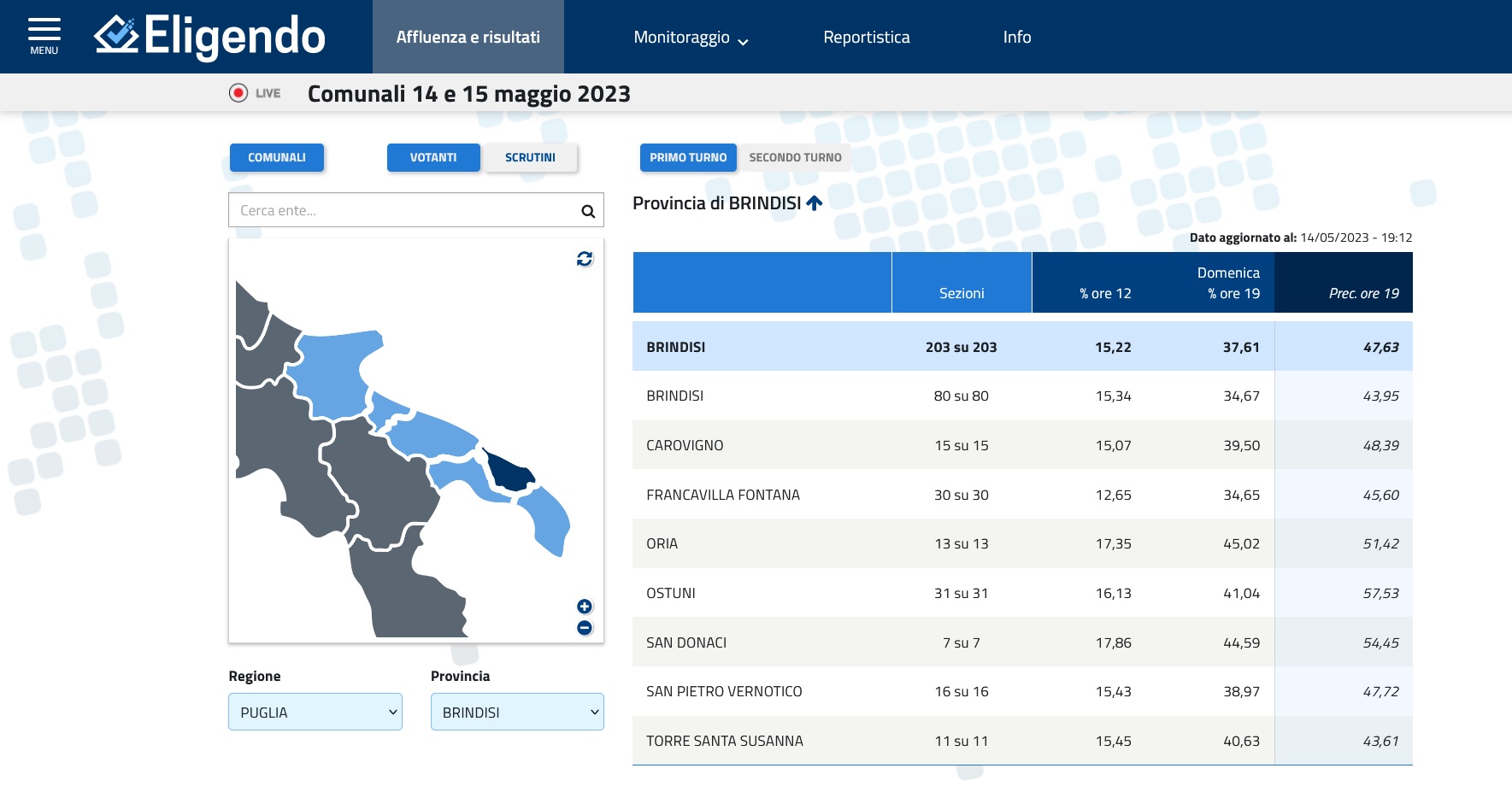Select the VOTANTI toggle
This screenshot has height=786, width=1512.
pyautogui.click(x=433, y=158)
